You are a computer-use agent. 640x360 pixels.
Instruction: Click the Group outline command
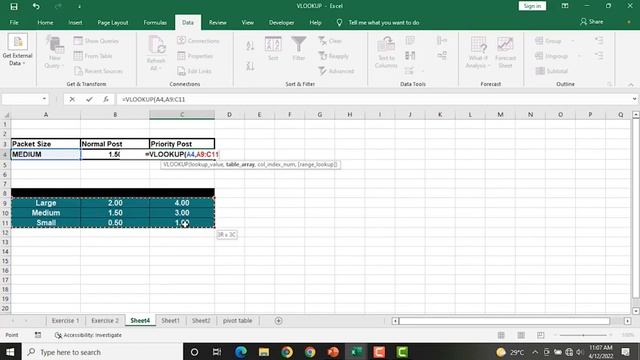549,41
